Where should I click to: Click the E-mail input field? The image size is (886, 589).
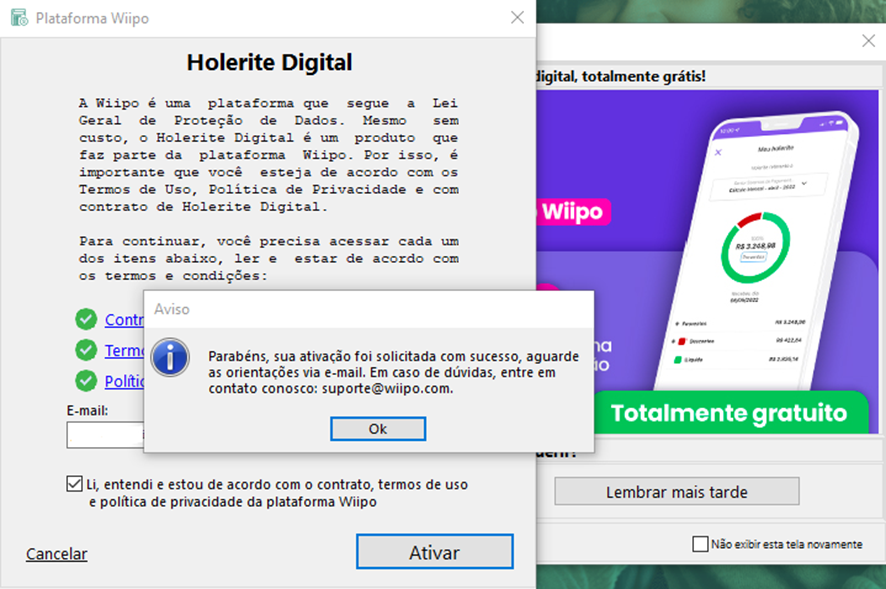pos(105,435)
